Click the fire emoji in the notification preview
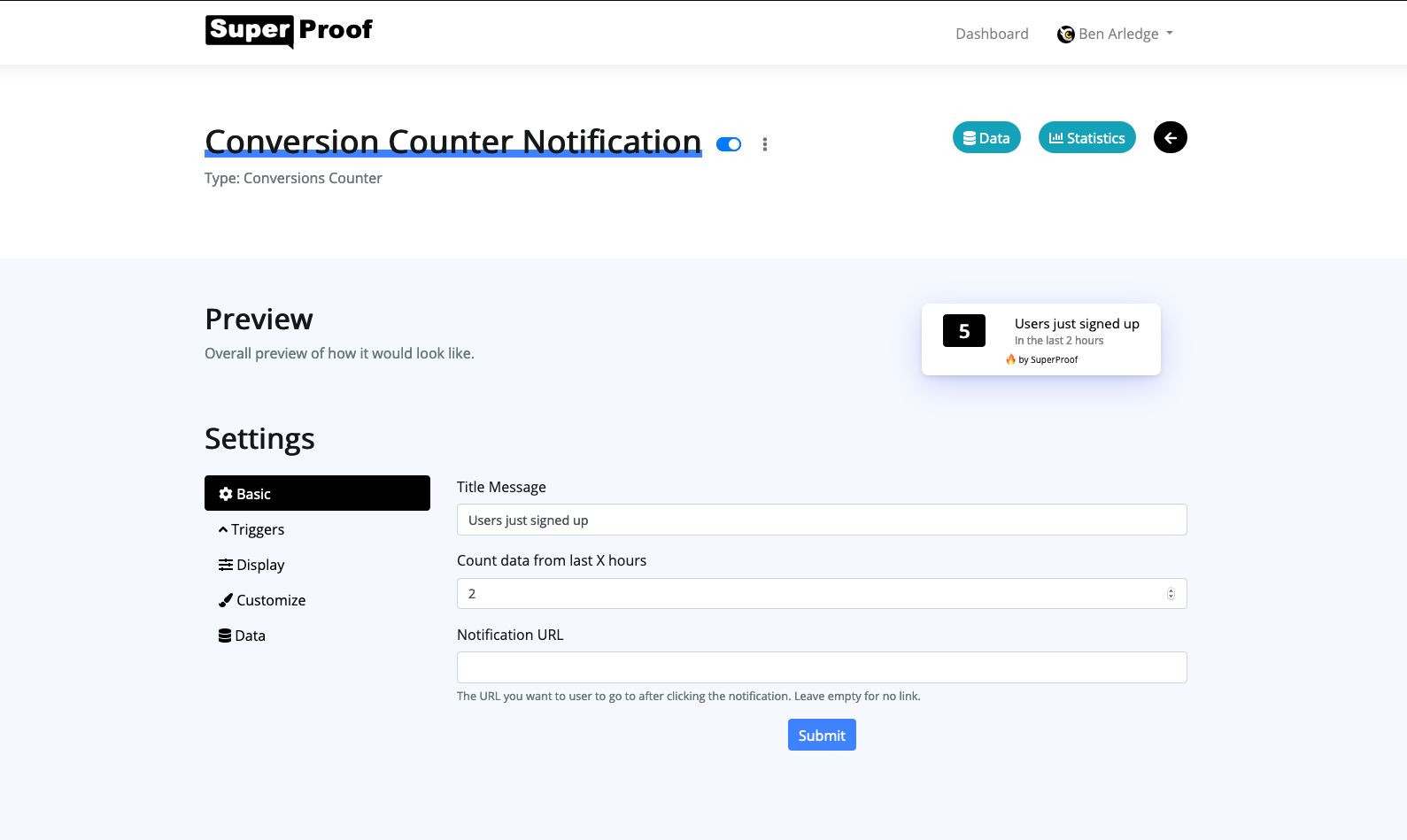 [1010, 359]
